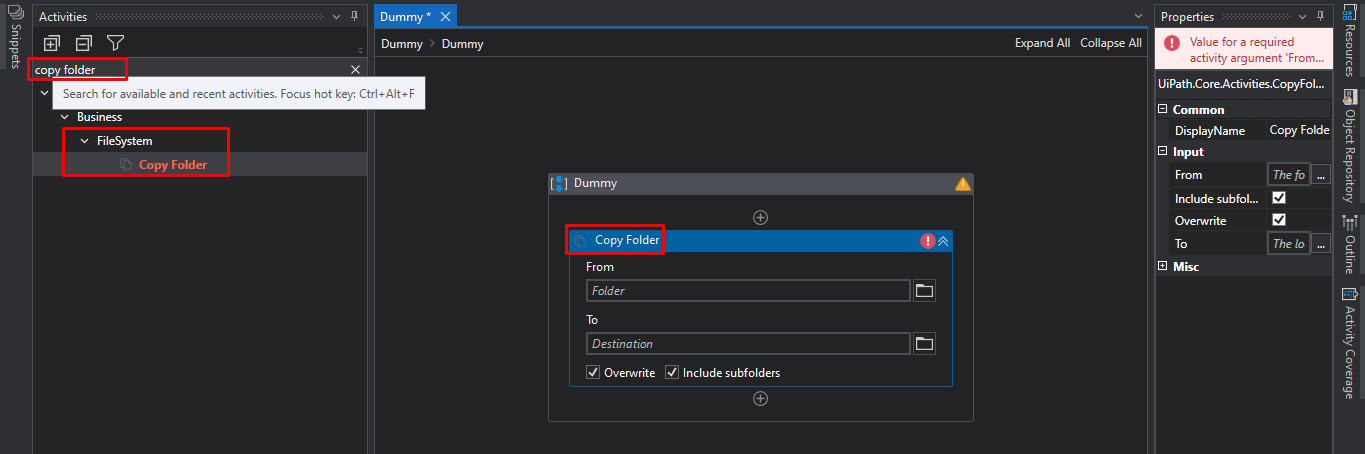Click the From value field in Properties

(1288, 175)
